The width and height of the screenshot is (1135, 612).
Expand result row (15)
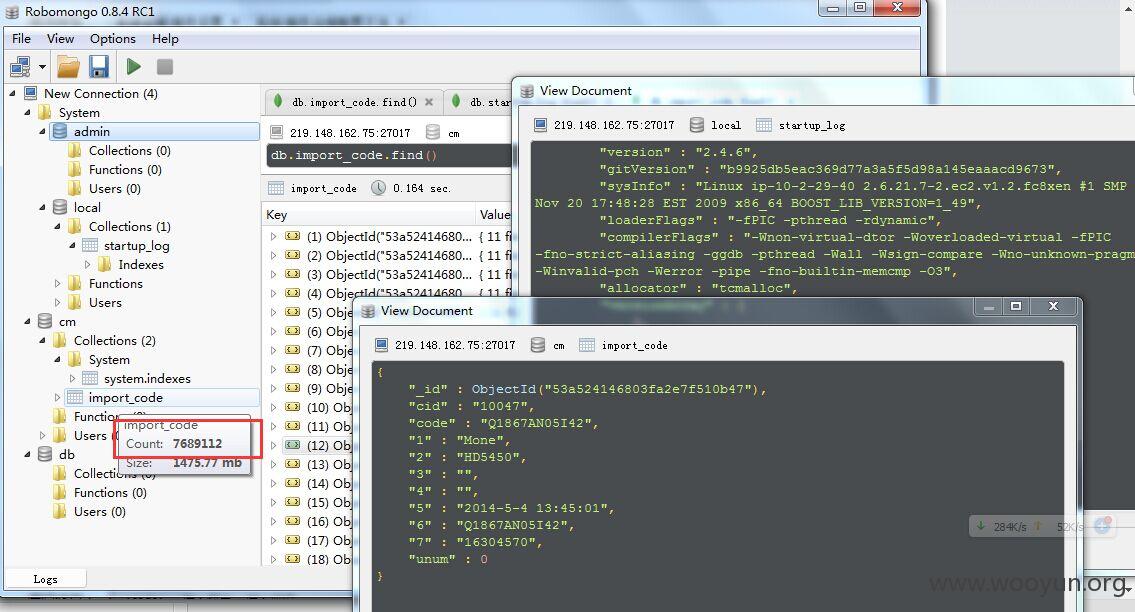click(274, 502)
